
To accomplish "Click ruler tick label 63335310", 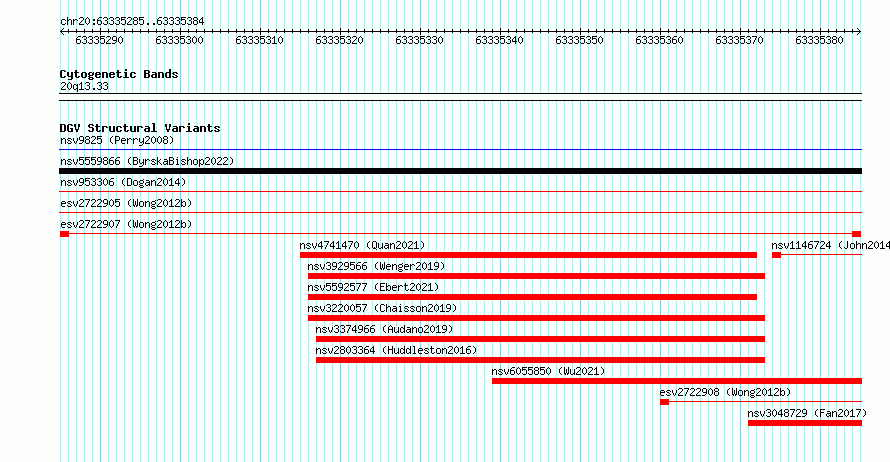I will [x=259, y=40].
